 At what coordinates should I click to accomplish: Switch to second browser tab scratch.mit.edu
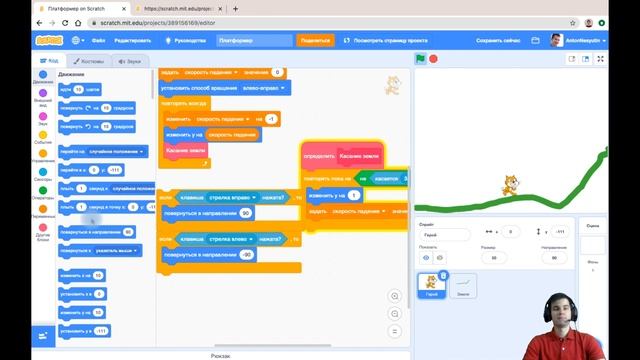point(179,9)
